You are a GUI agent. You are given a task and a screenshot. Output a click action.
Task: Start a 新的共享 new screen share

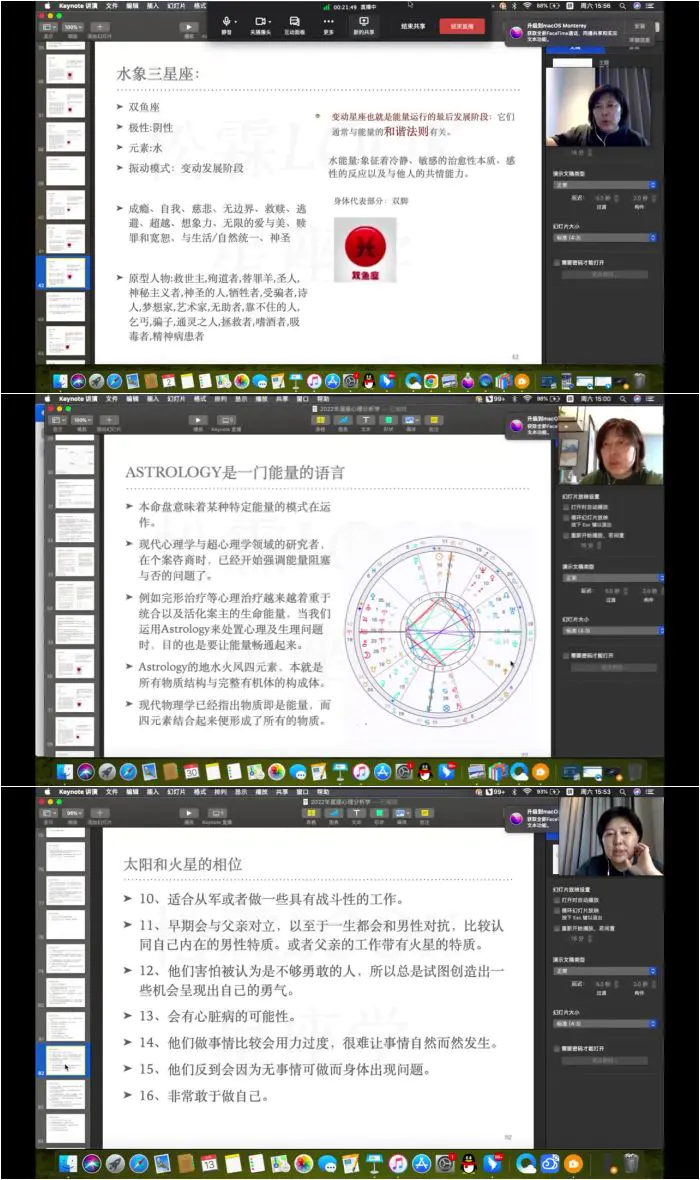click(x=363, y=24)
